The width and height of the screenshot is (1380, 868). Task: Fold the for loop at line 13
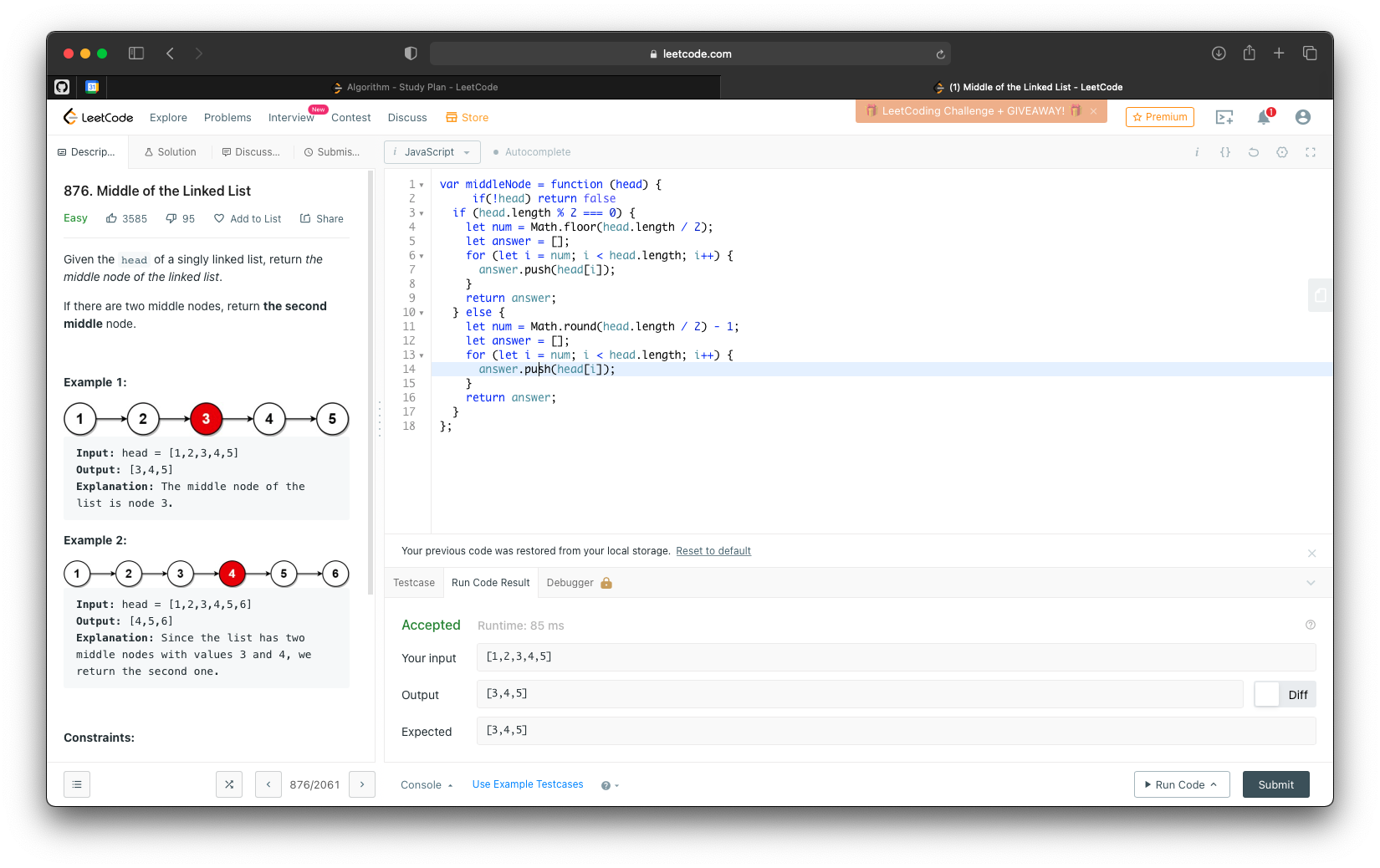(422, 355)
